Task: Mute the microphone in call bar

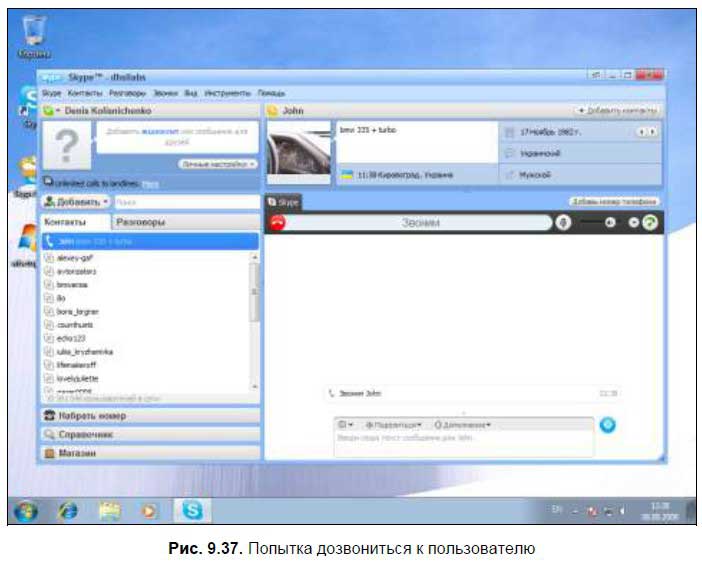Action: (564, 222)
